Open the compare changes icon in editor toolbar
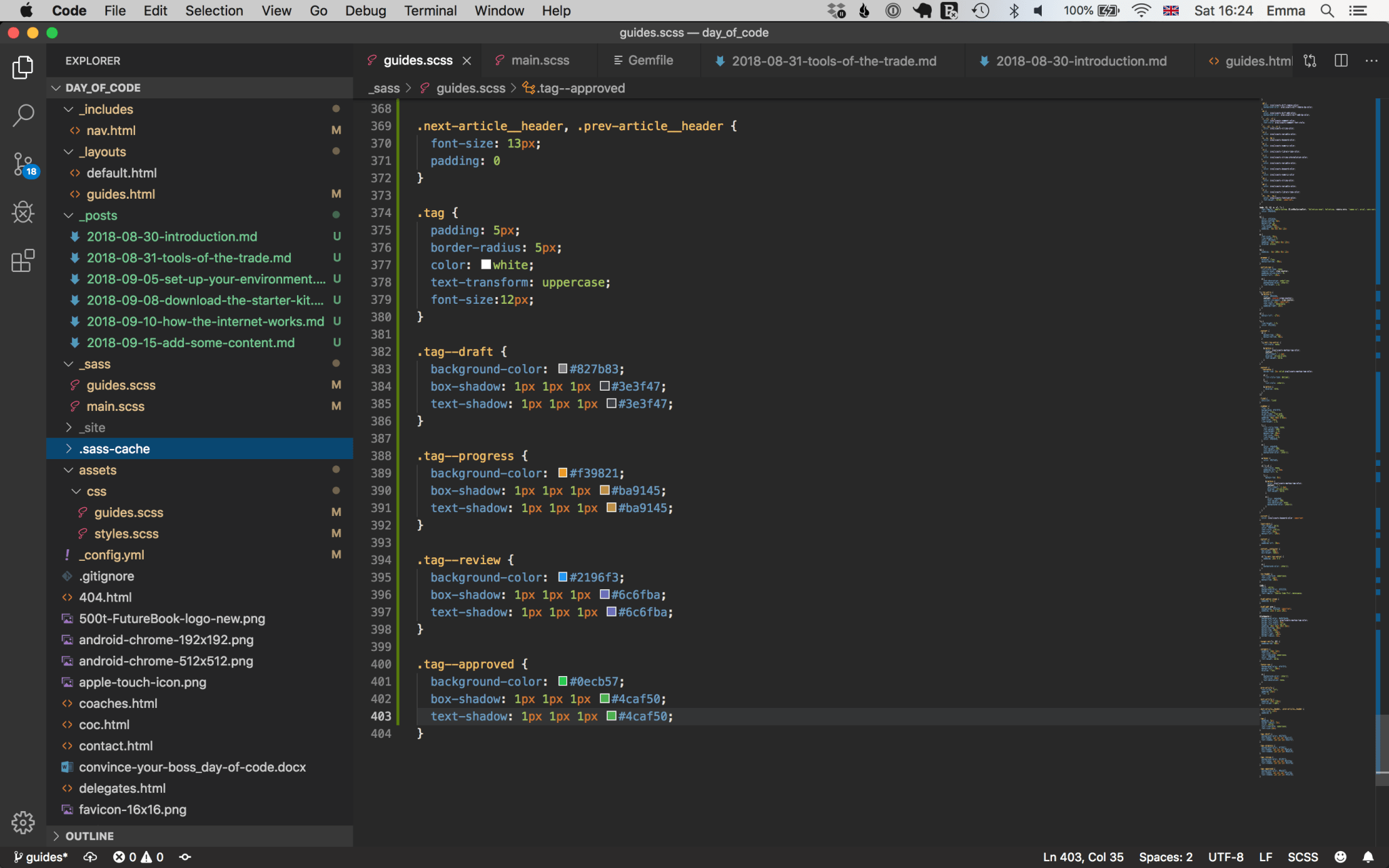 pyautogui.click(x=1310, y=60)
